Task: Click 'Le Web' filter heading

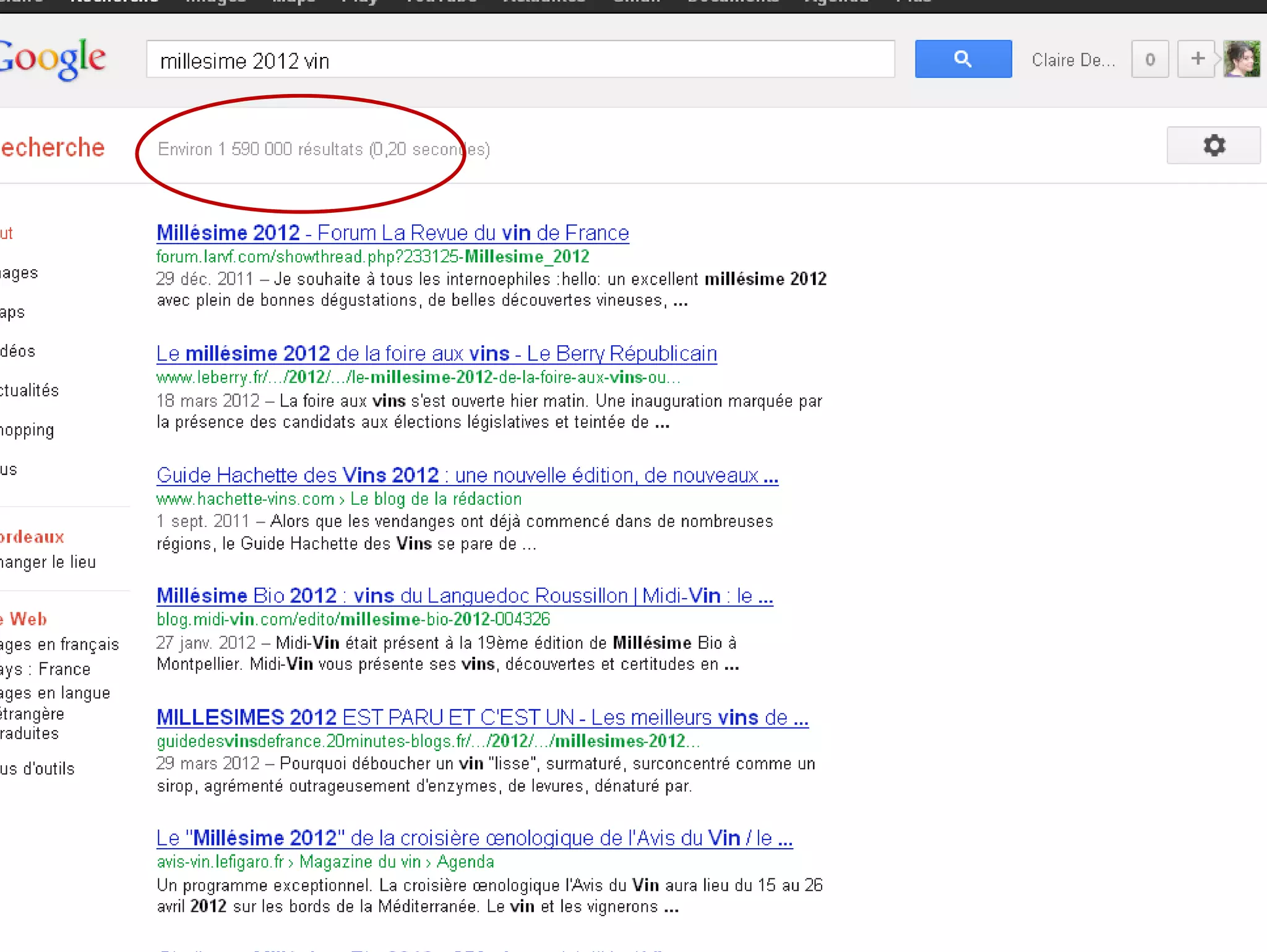Action: [24, 619]
